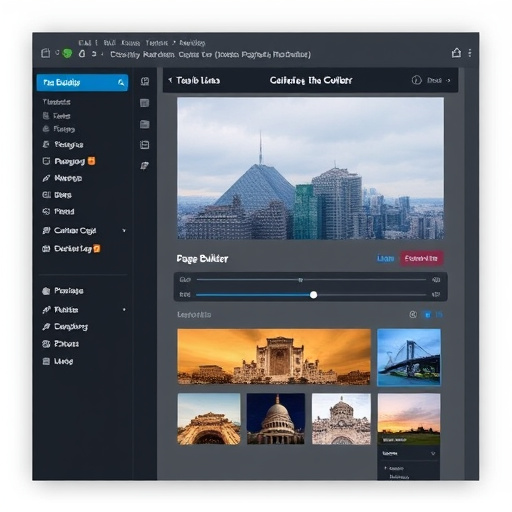Click the info circle icon in the dark header
The height and width of the screenshot is (512, 512).
[x=417, y=80]
